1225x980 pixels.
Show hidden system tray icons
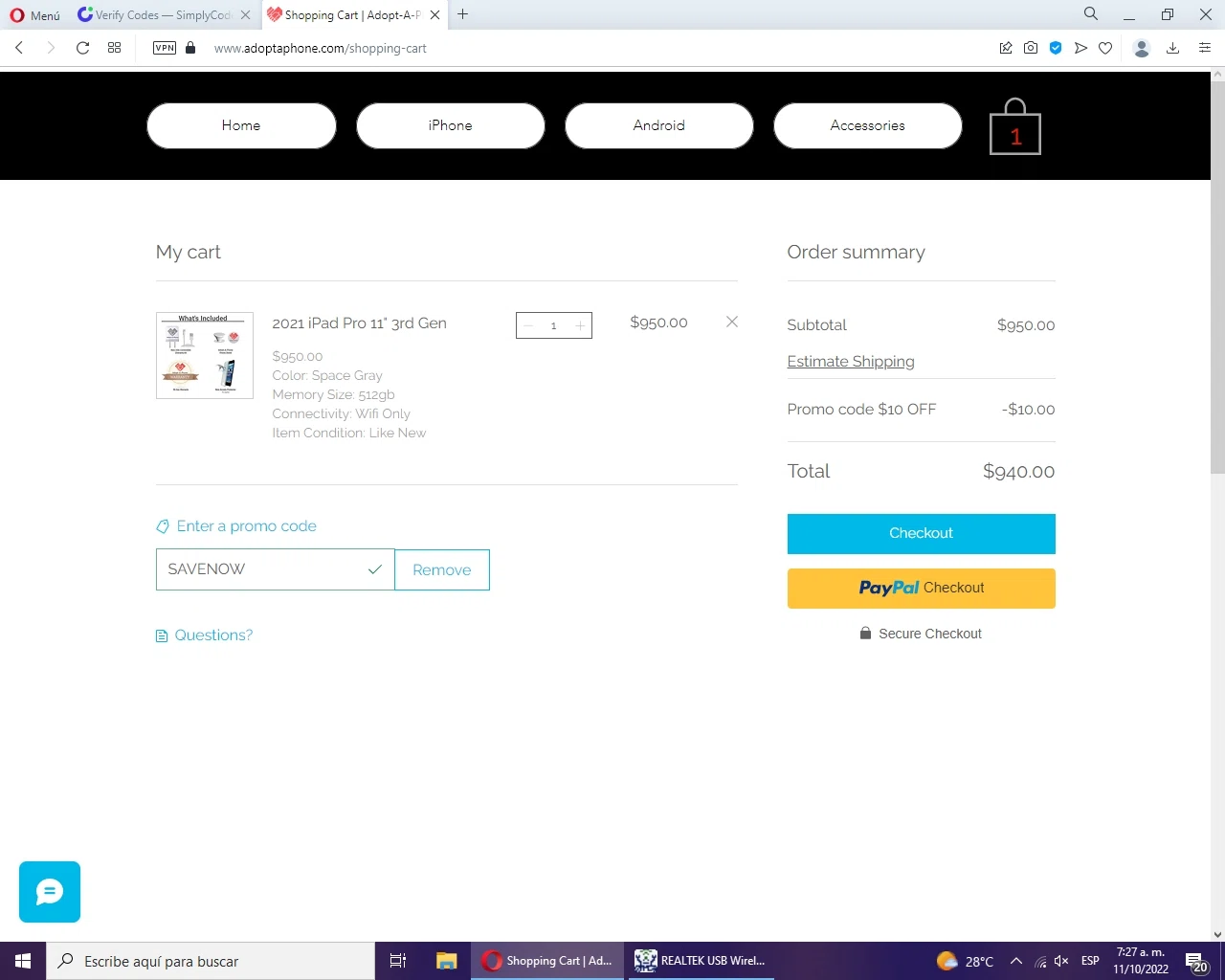[1016, 961]
